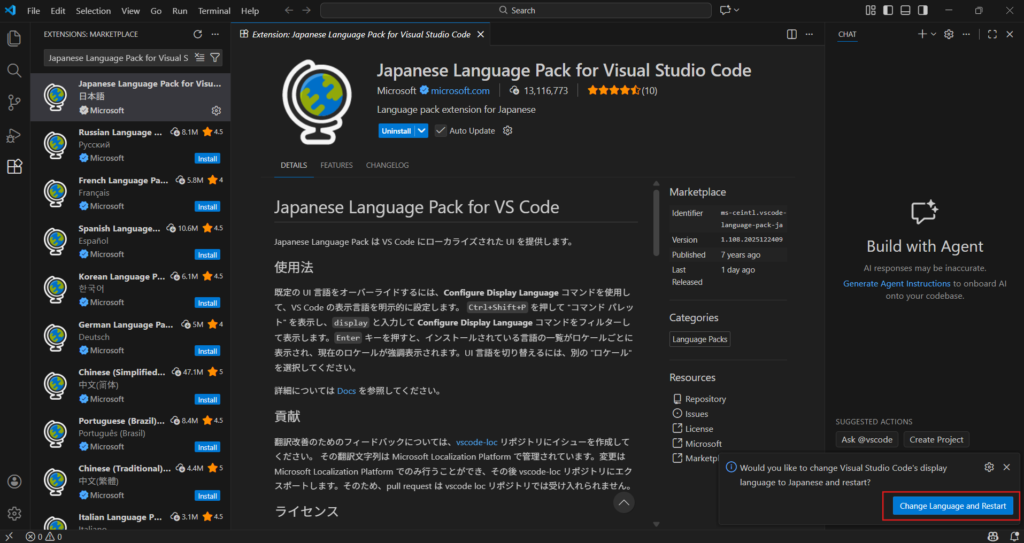This screenshot has height=543, width=1024.
Task: Click the extensions marketplace search field
Action: pos(117,58)
